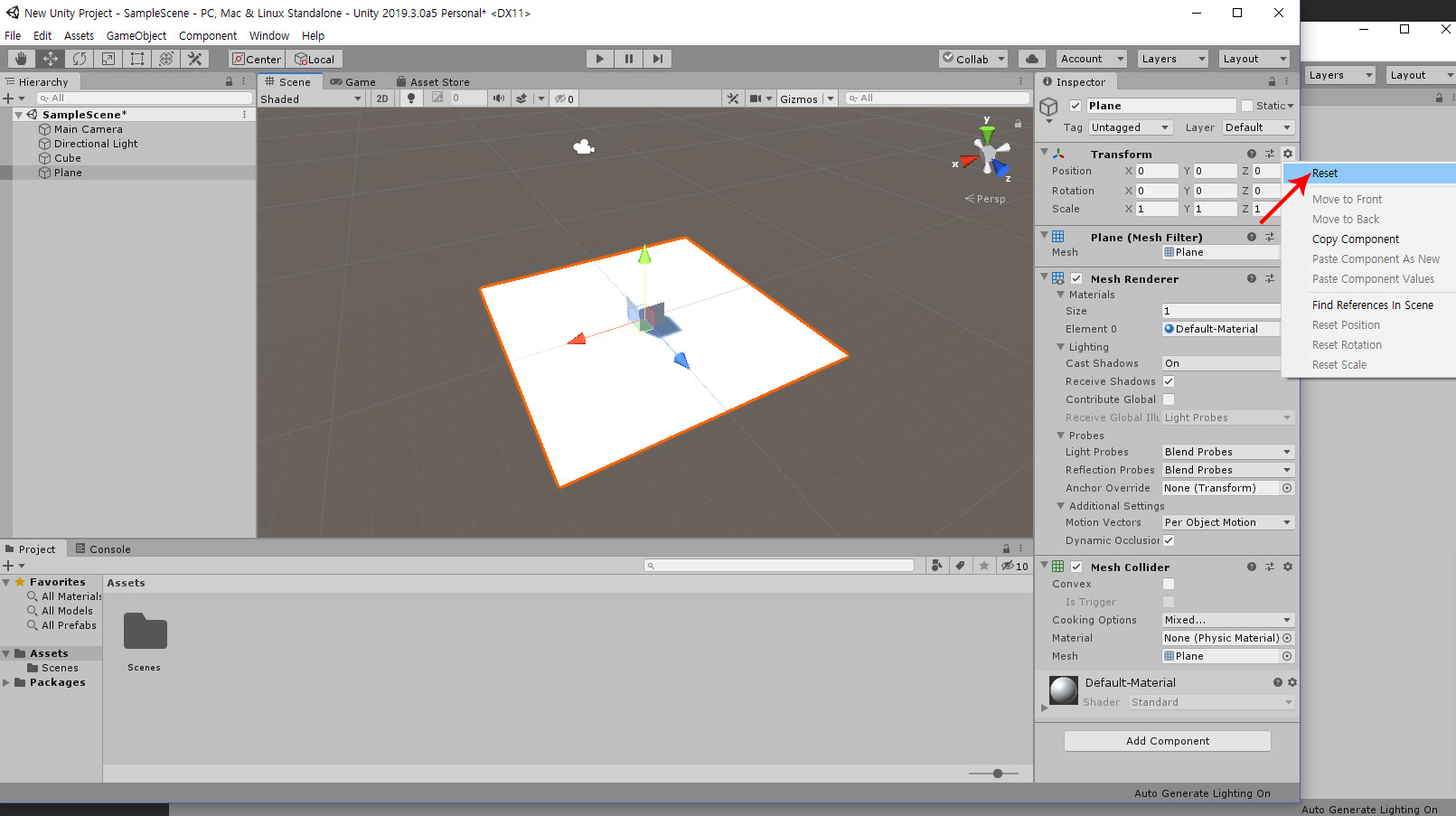This screenshot has height=816, width=1456.
Task: Toggle Center pivot mode button
Action: pos(257,59)
